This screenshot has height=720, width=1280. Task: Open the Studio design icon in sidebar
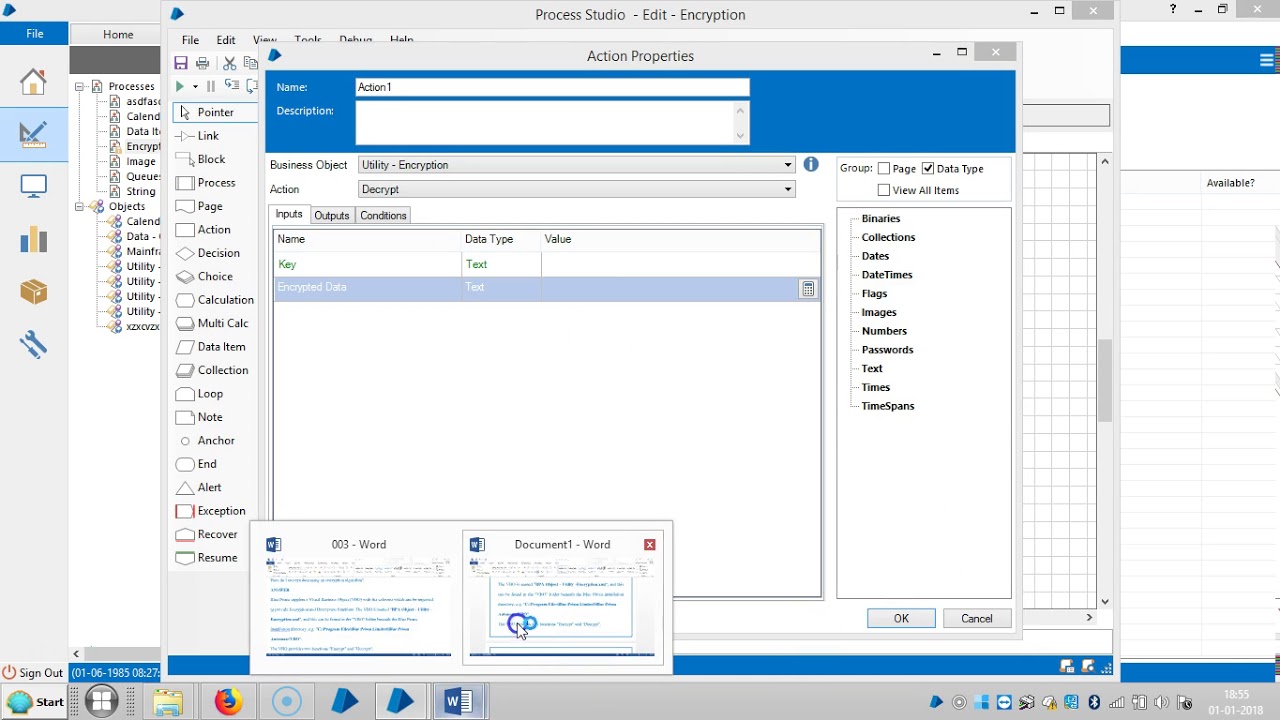(33, 134)
